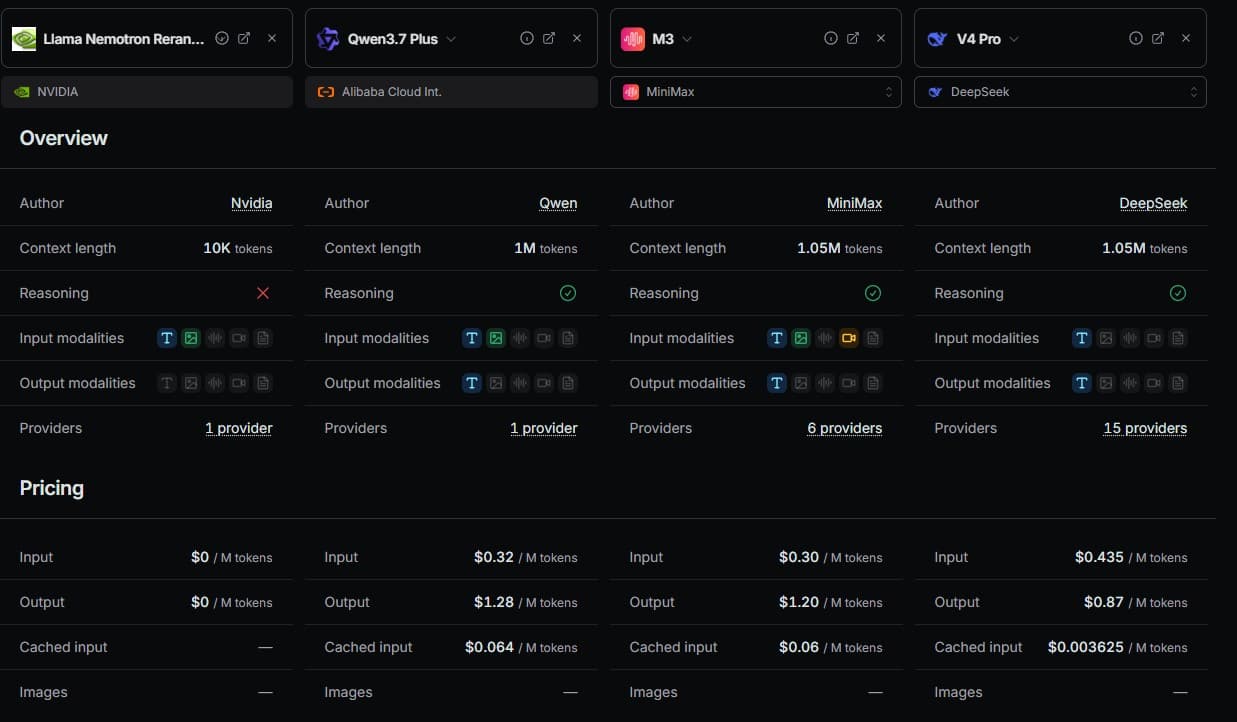This screenshot has width=1237, height=722.
Task: Click text input modality icon for Nvidia model
Action: (167, 338)
